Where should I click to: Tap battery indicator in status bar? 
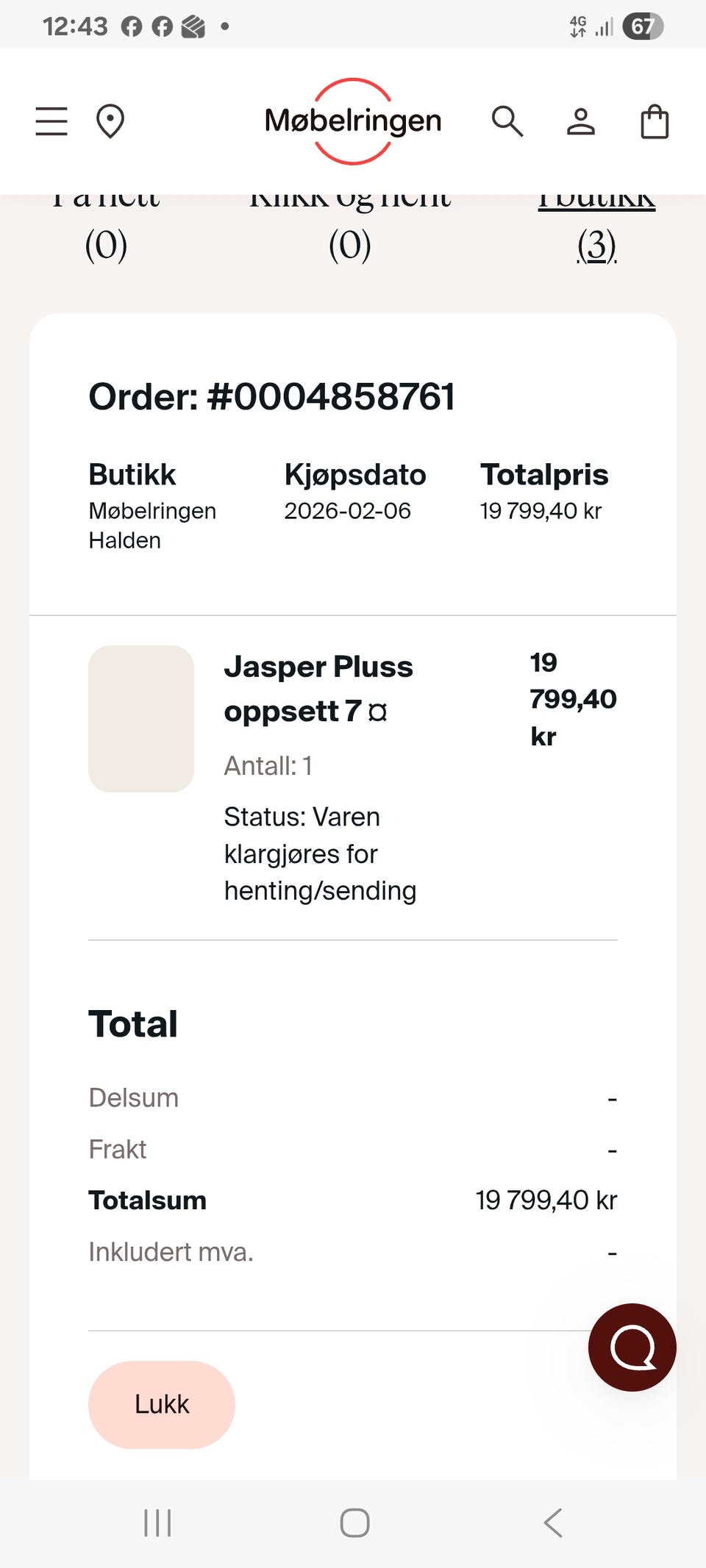(x=643, y=26)
